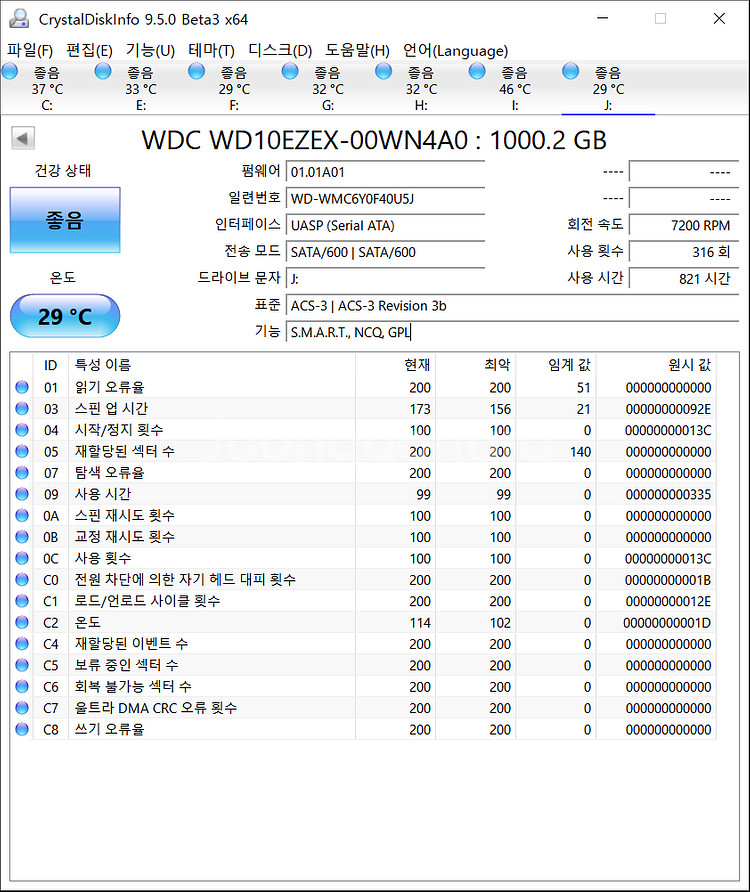Screen dimensions: 750x892
Task: Click the 7200 RPM rotation speed field
Action: click(x=684, y=226)
